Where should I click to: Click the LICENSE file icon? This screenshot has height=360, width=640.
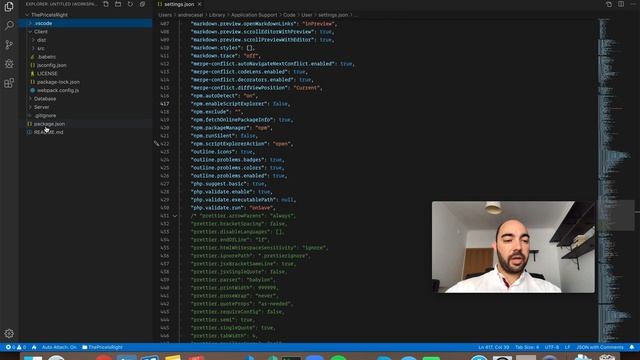click(x=33, y=73)
